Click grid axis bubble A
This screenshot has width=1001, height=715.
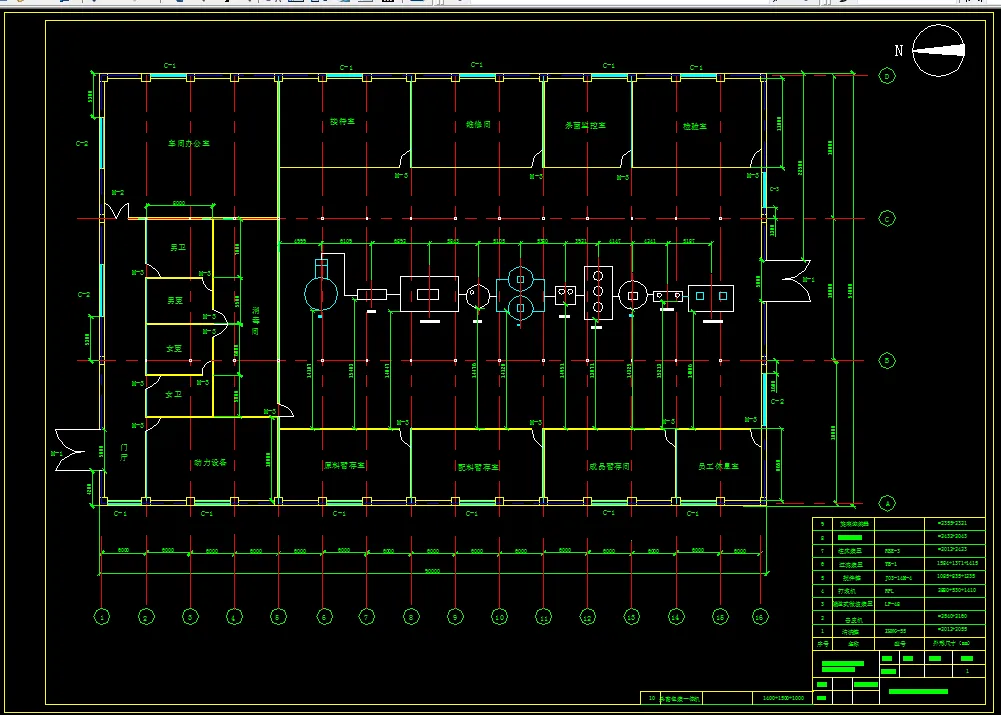pos(887,504)
